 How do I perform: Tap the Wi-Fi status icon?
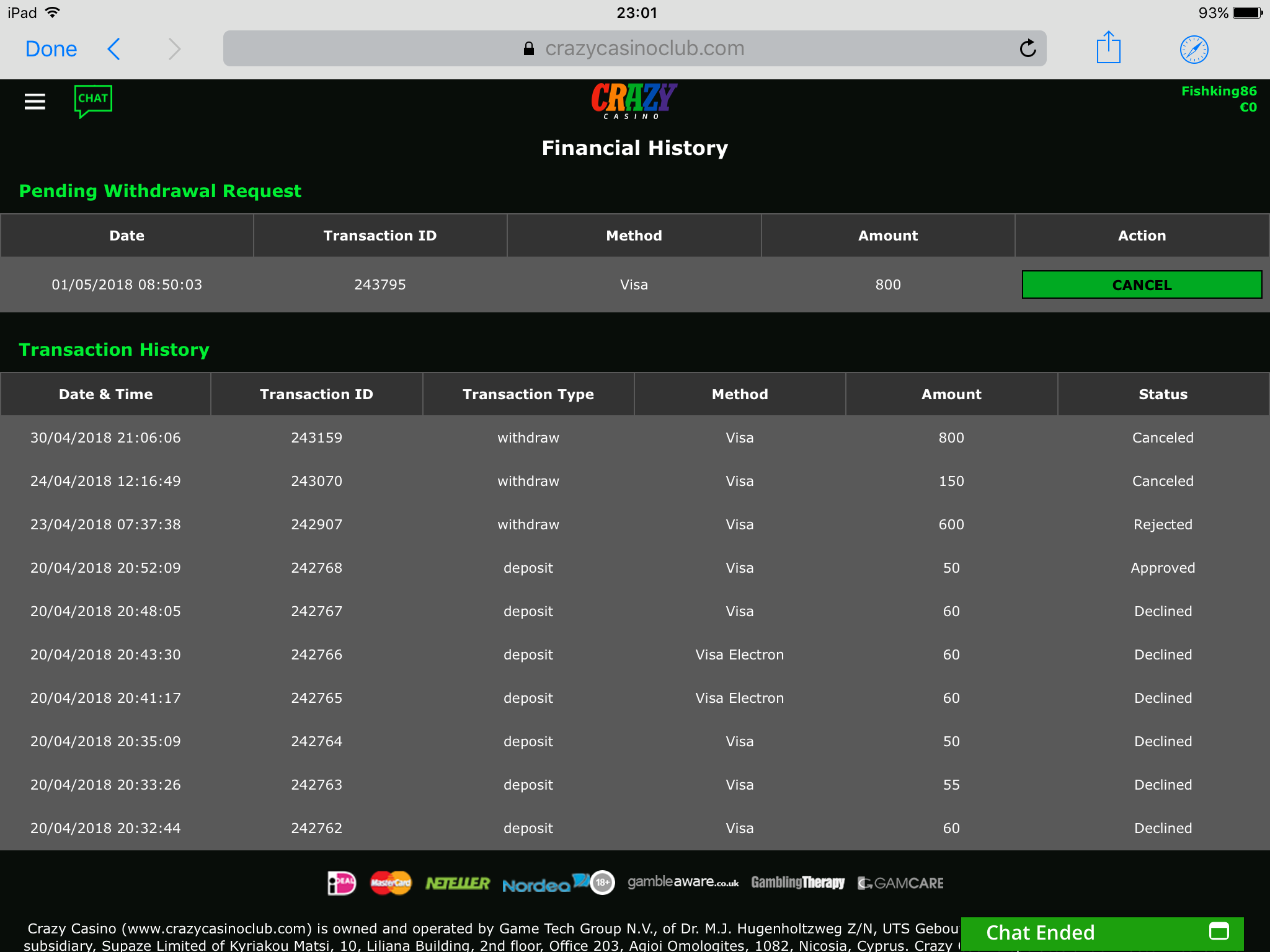click(x=53, y=12)
